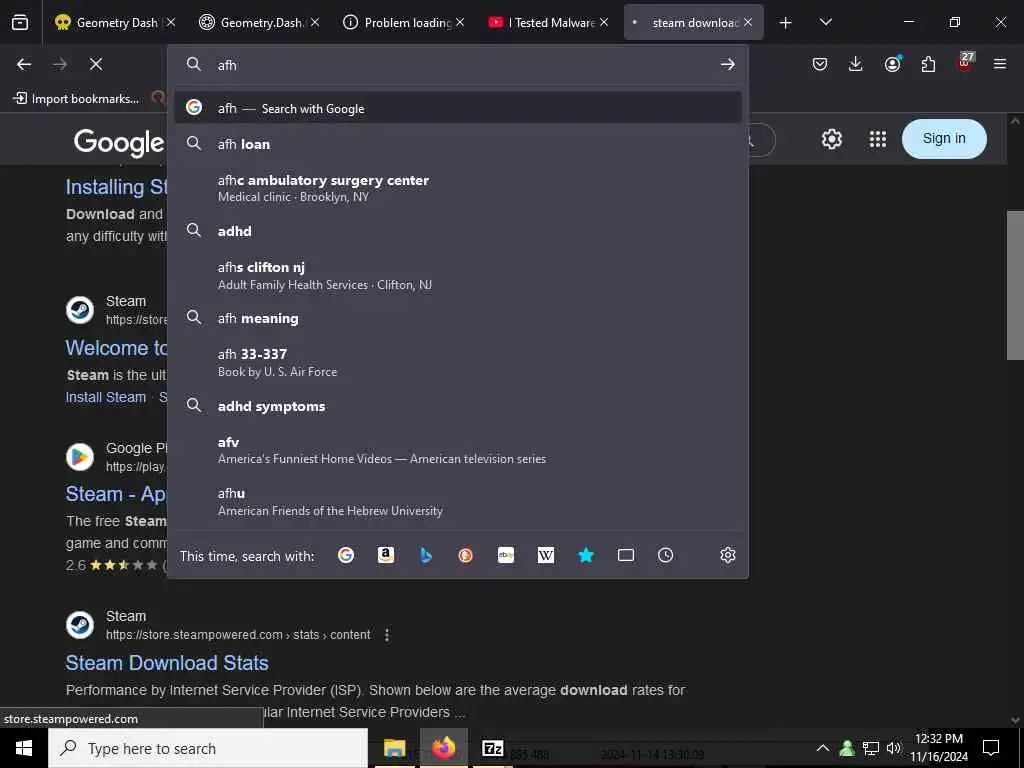Viewport: 1024px width, 768px height.
Task: Click the Sign in button
Action: 944,138
